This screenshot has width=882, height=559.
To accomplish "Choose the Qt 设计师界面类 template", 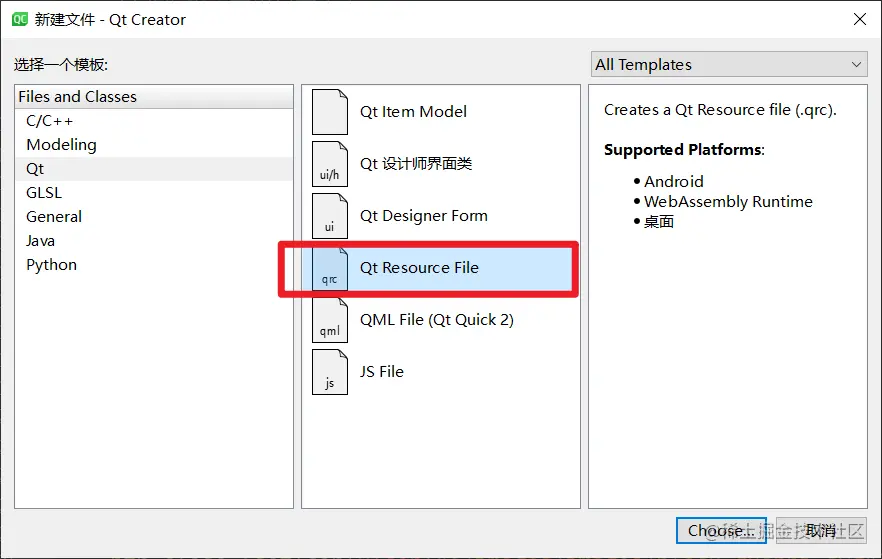I will [x=441, y=164].
